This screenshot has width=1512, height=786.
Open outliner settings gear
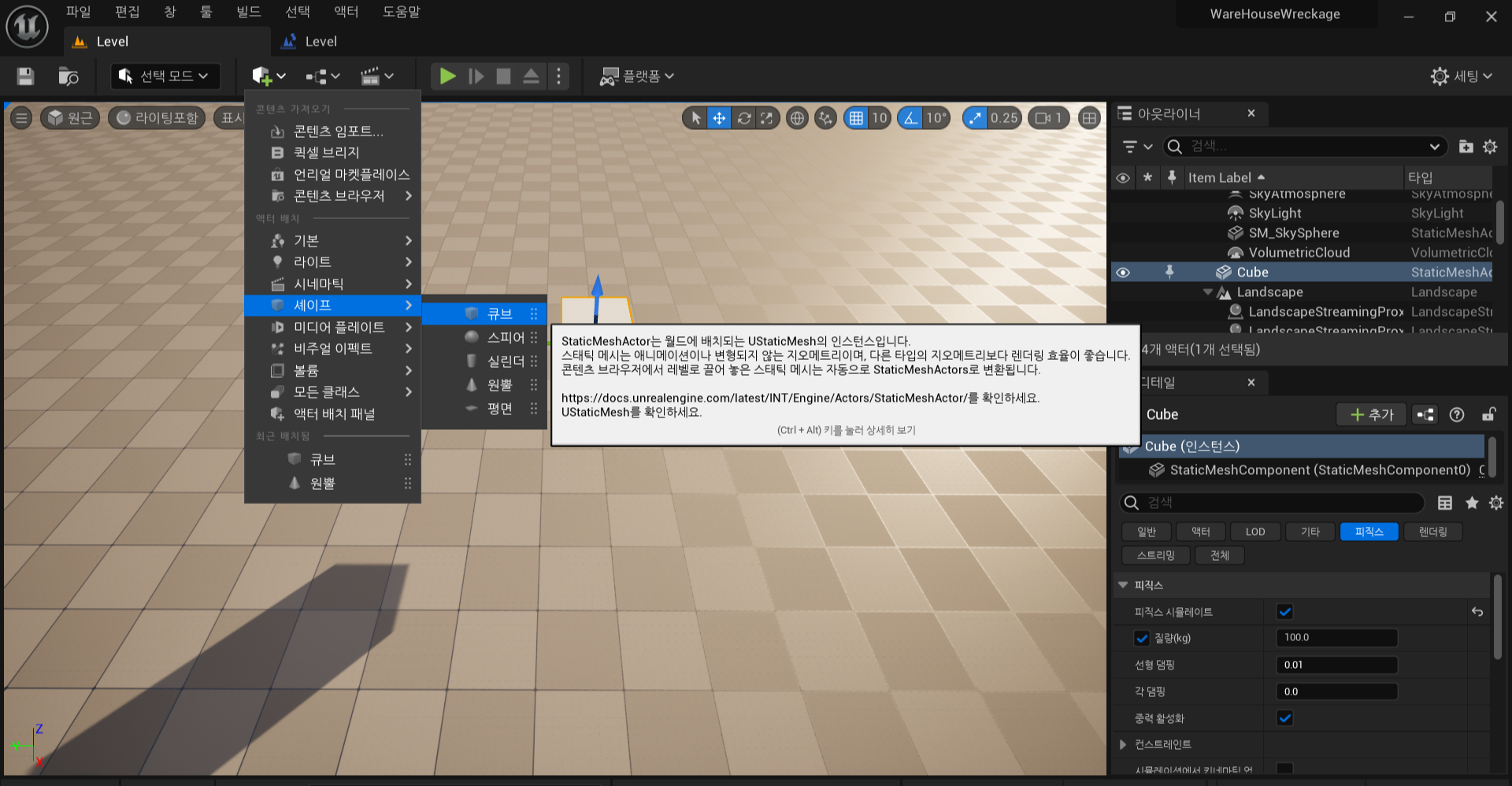pyautogui.click(x=1490, y=146)
